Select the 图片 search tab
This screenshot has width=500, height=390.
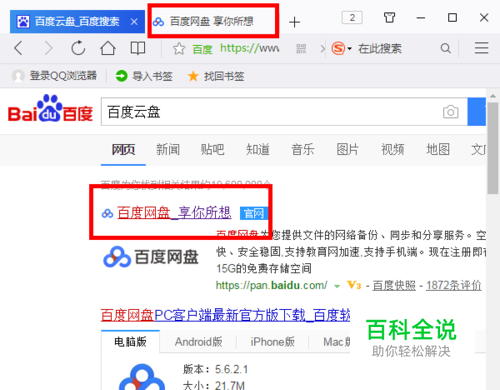click(x=347, y=149)
